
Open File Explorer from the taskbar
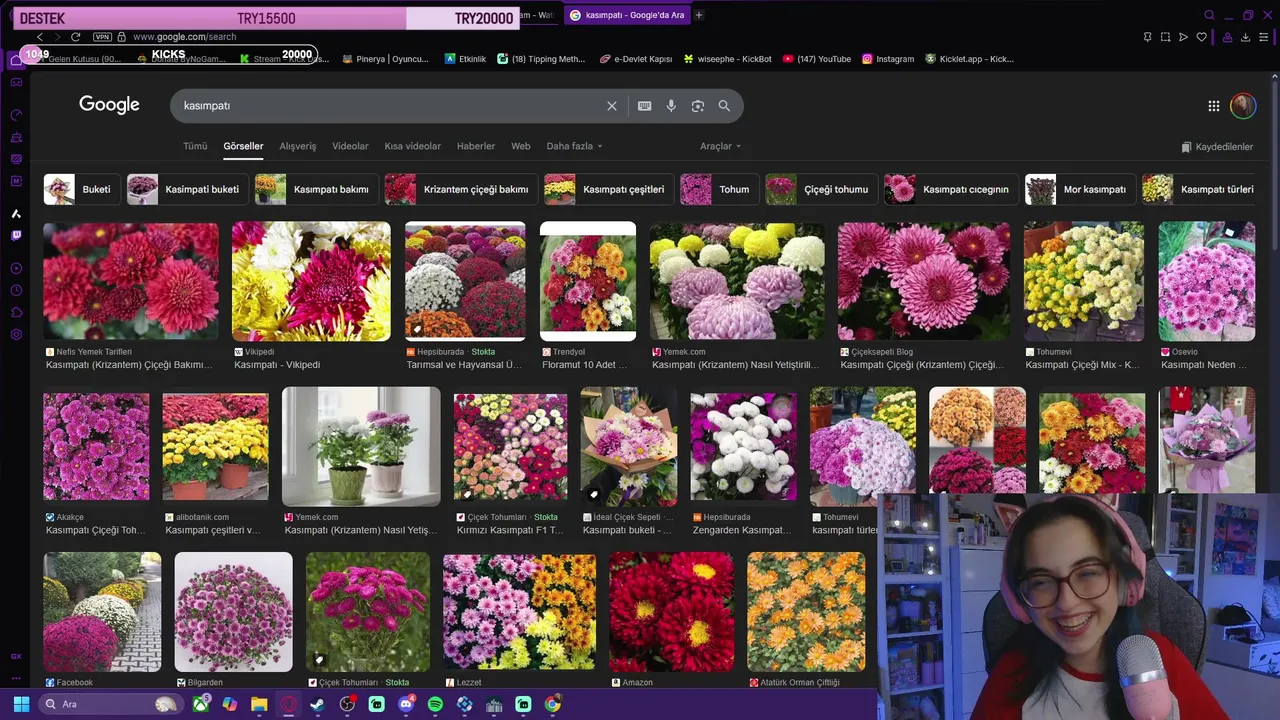pos(259,704)
